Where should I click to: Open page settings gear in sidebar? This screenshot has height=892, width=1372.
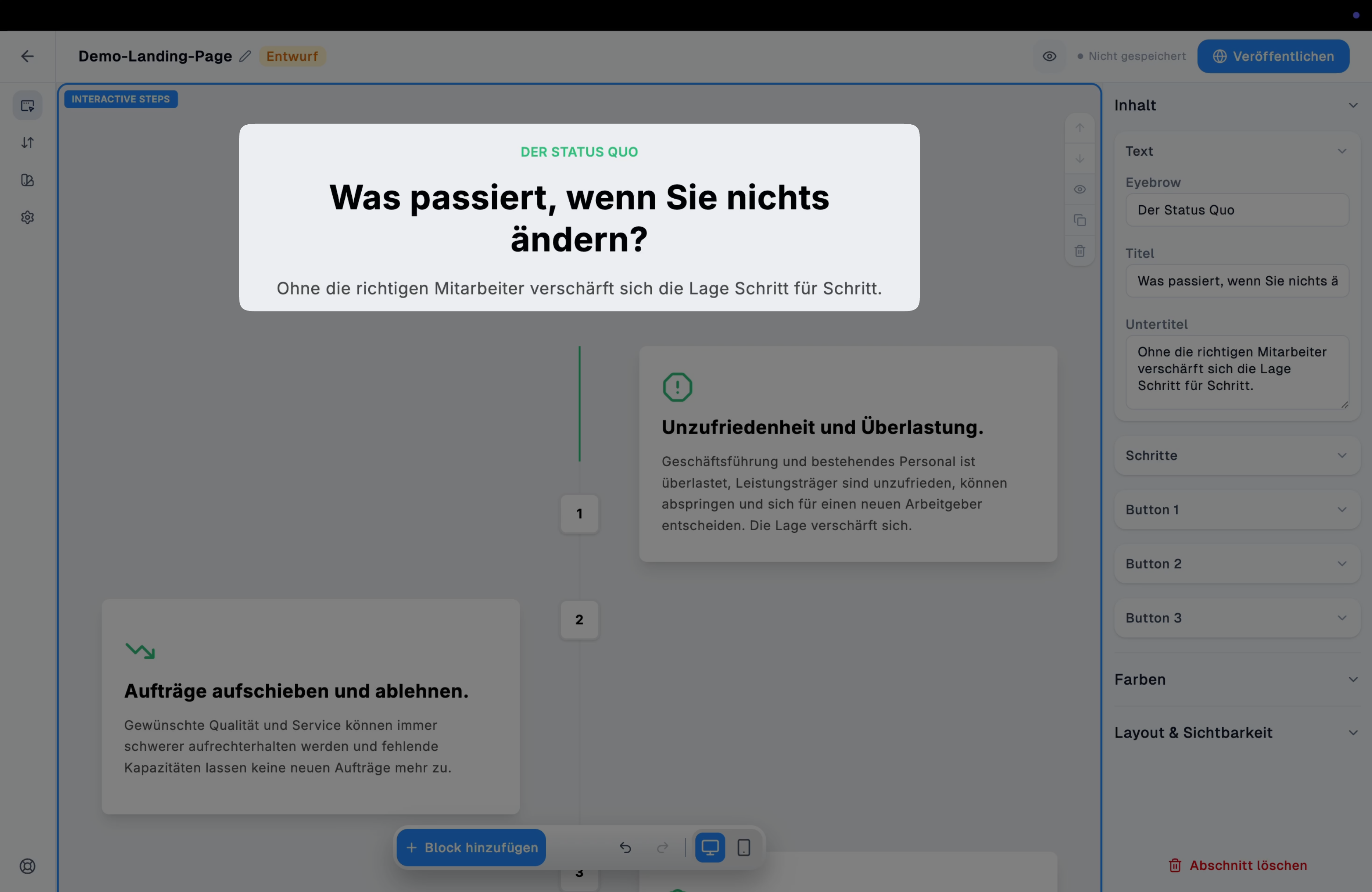coord(28,217)
